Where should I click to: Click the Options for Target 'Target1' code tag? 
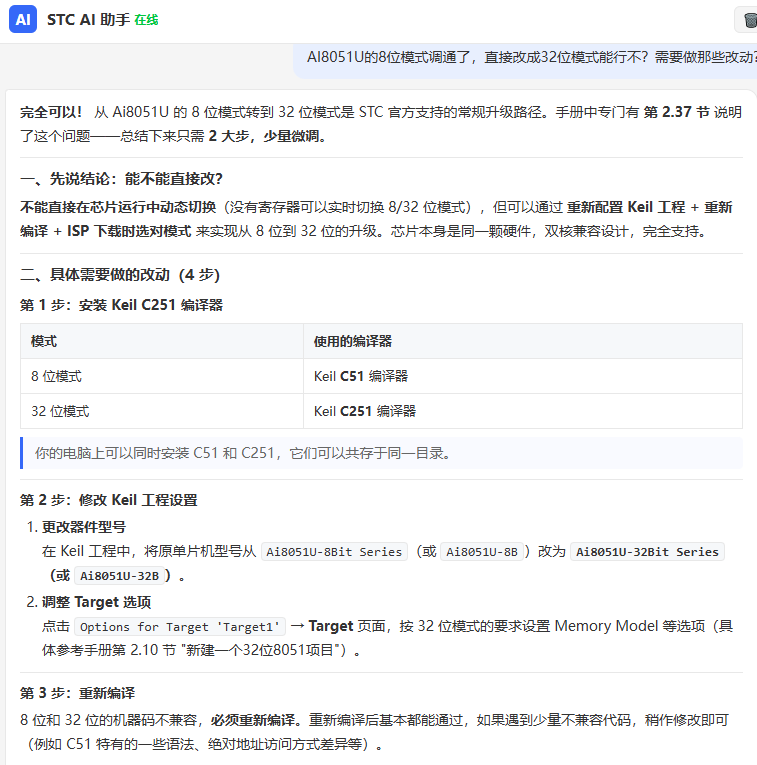(x=180, y=627)
